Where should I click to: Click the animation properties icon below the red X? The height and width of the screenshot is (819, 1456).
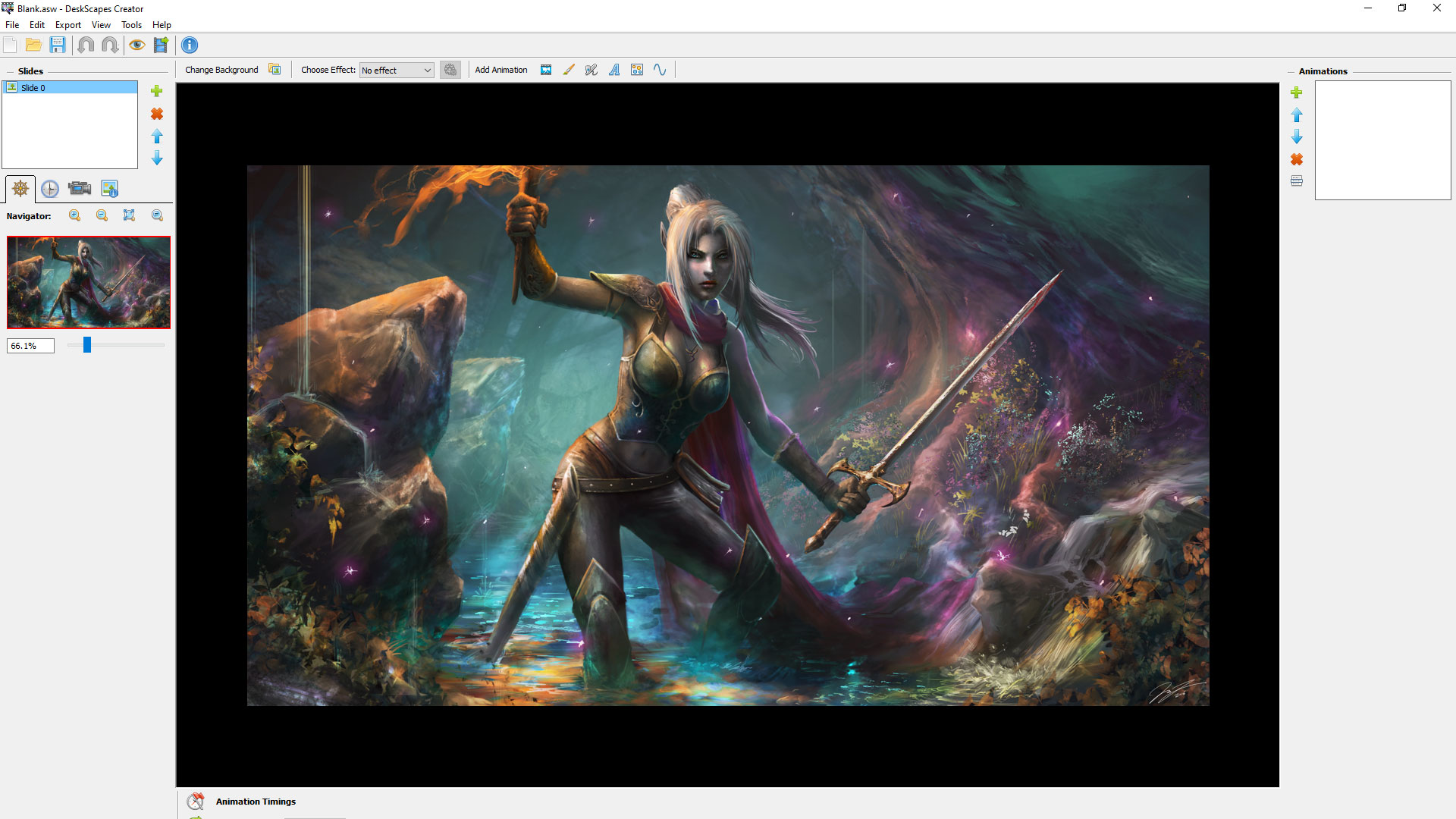[1297, 180]
